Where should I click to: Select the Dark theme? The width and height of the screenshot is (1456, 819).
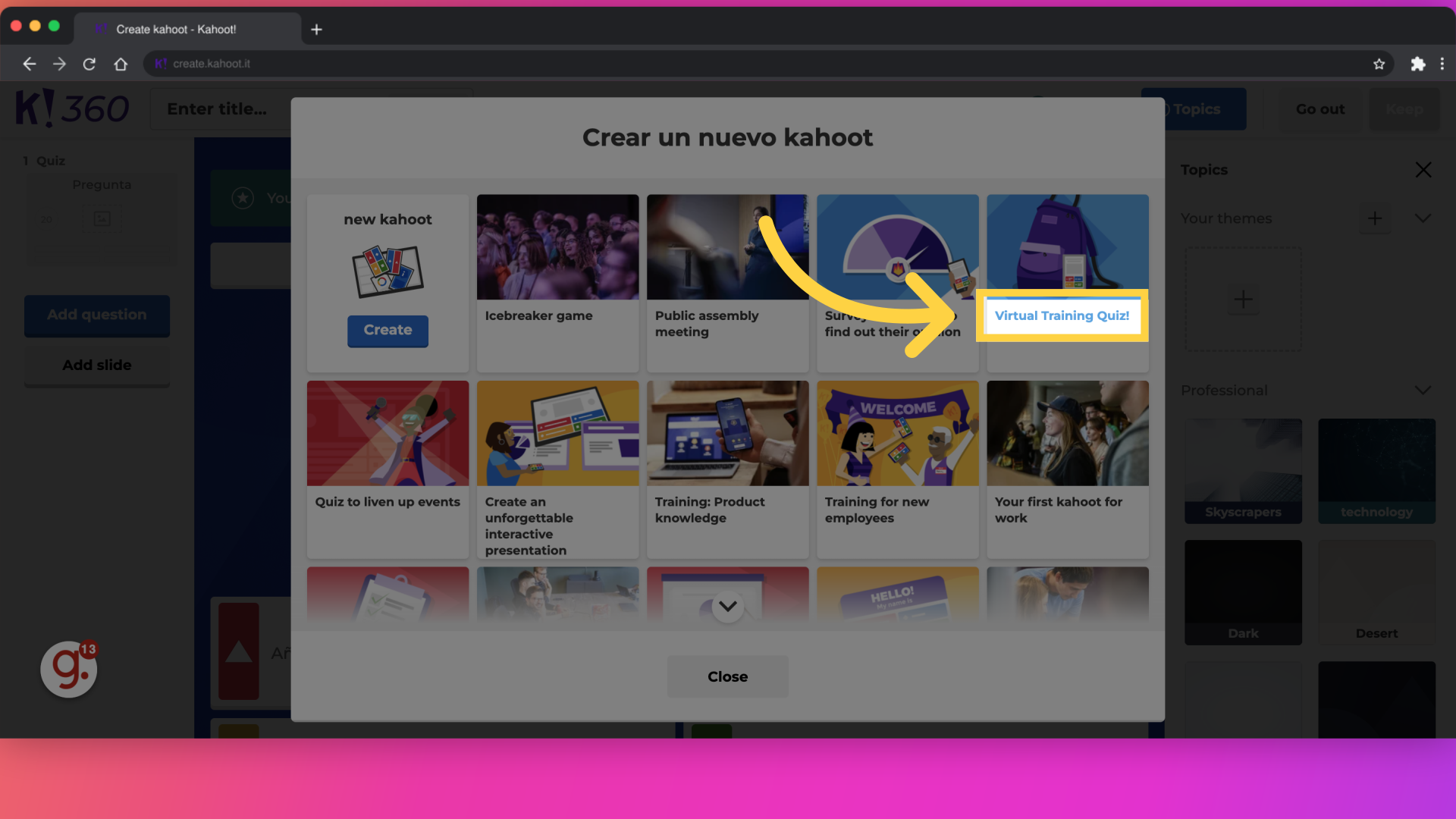(1243, 592)
